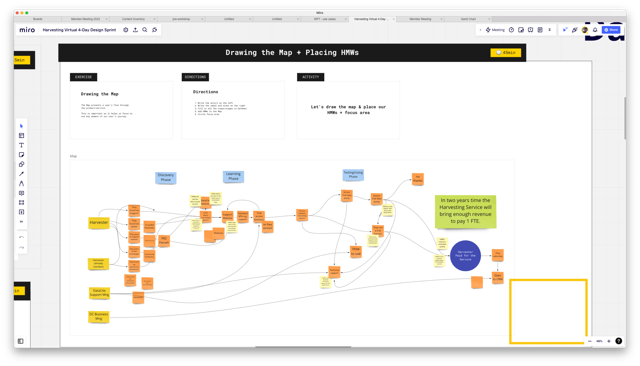Click the export board upload icon
640x366 pixels.
135,30
